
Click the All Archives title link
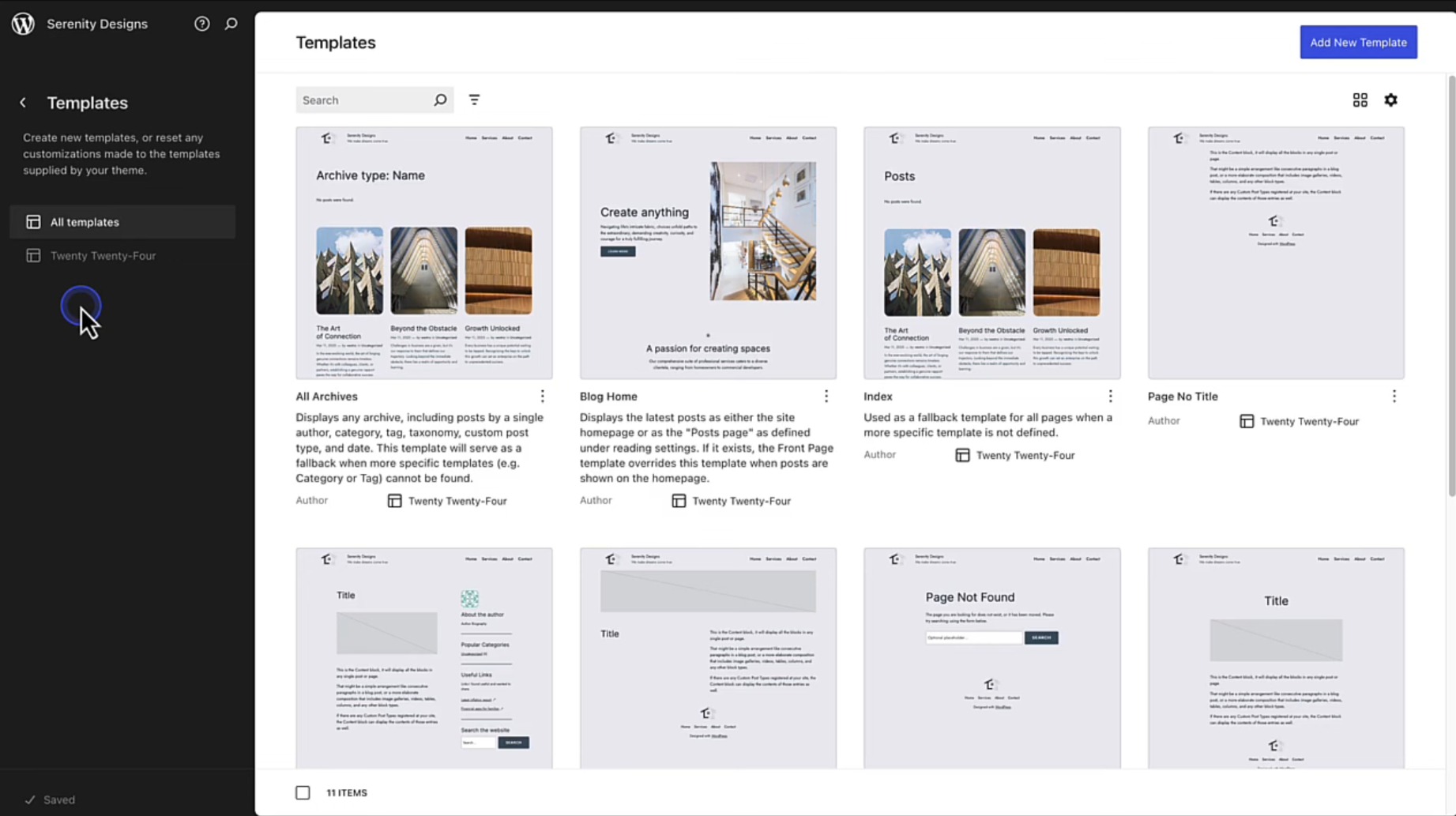[326, 397]
